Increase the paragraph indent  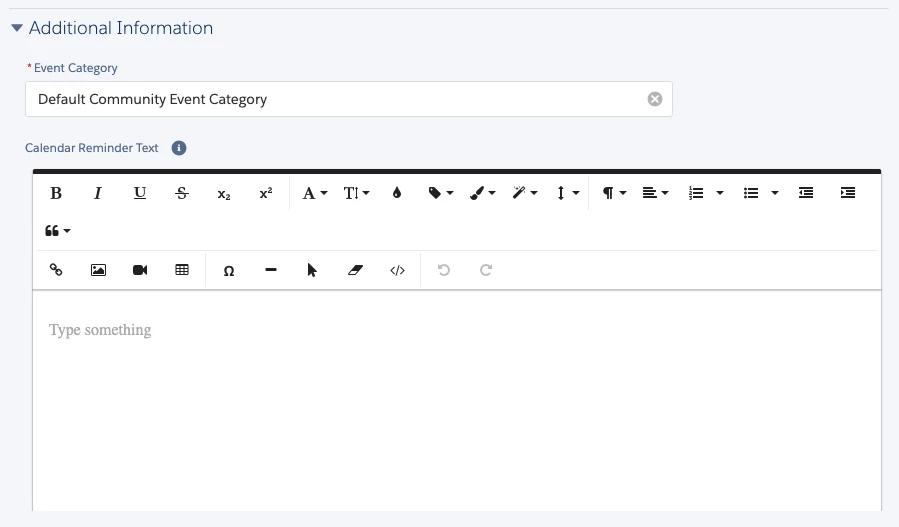847,193
